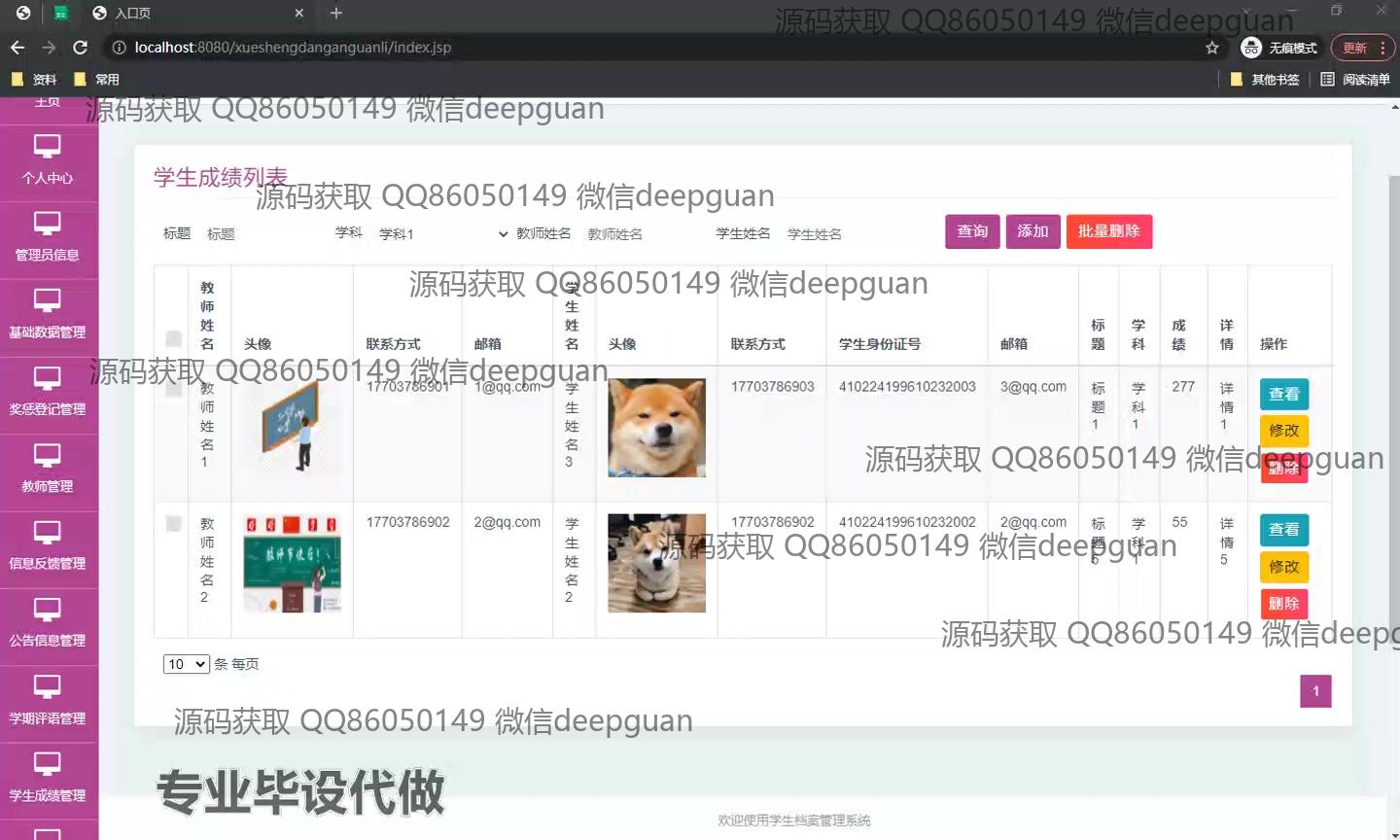Open 奖惩登记管理 sidebar item

pyautogui.click(x=48, y=395)
